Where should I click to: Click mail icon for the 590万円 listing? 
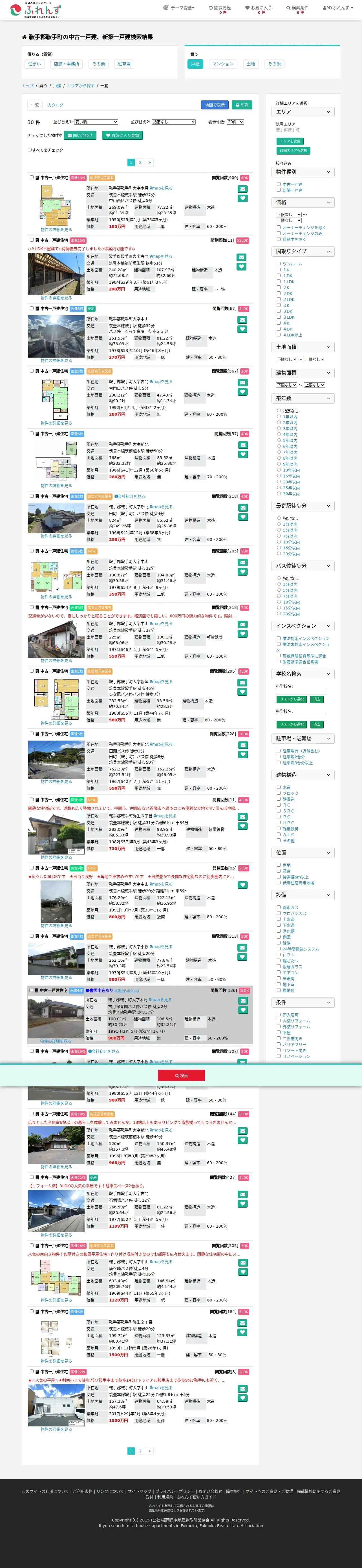242,745
